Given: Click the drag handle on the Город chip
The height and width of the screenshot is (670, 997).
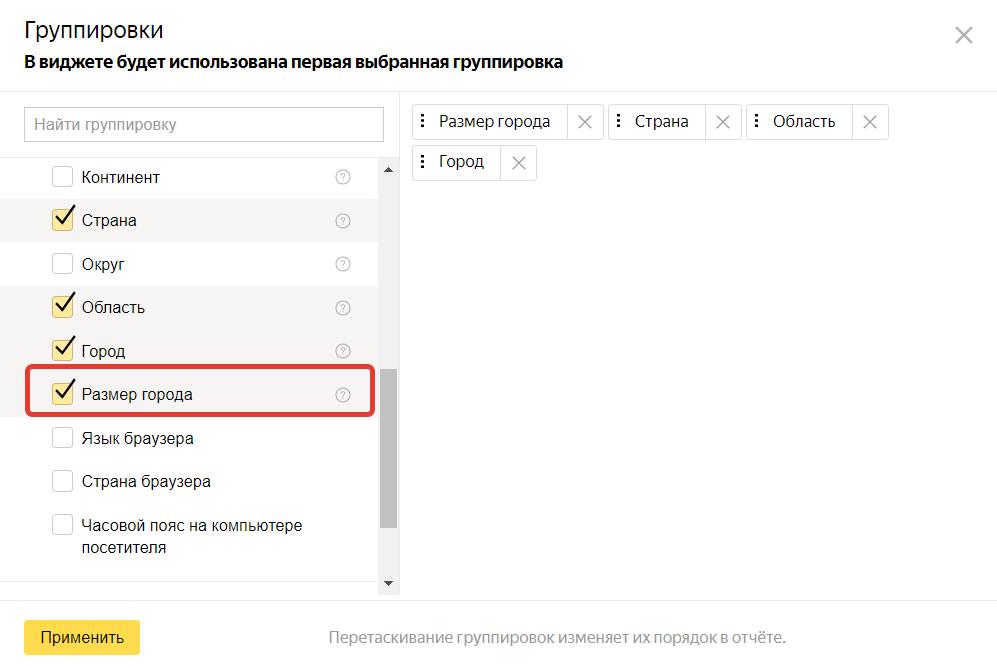Looking at the screenshot, I should click(x=424, y=161).
